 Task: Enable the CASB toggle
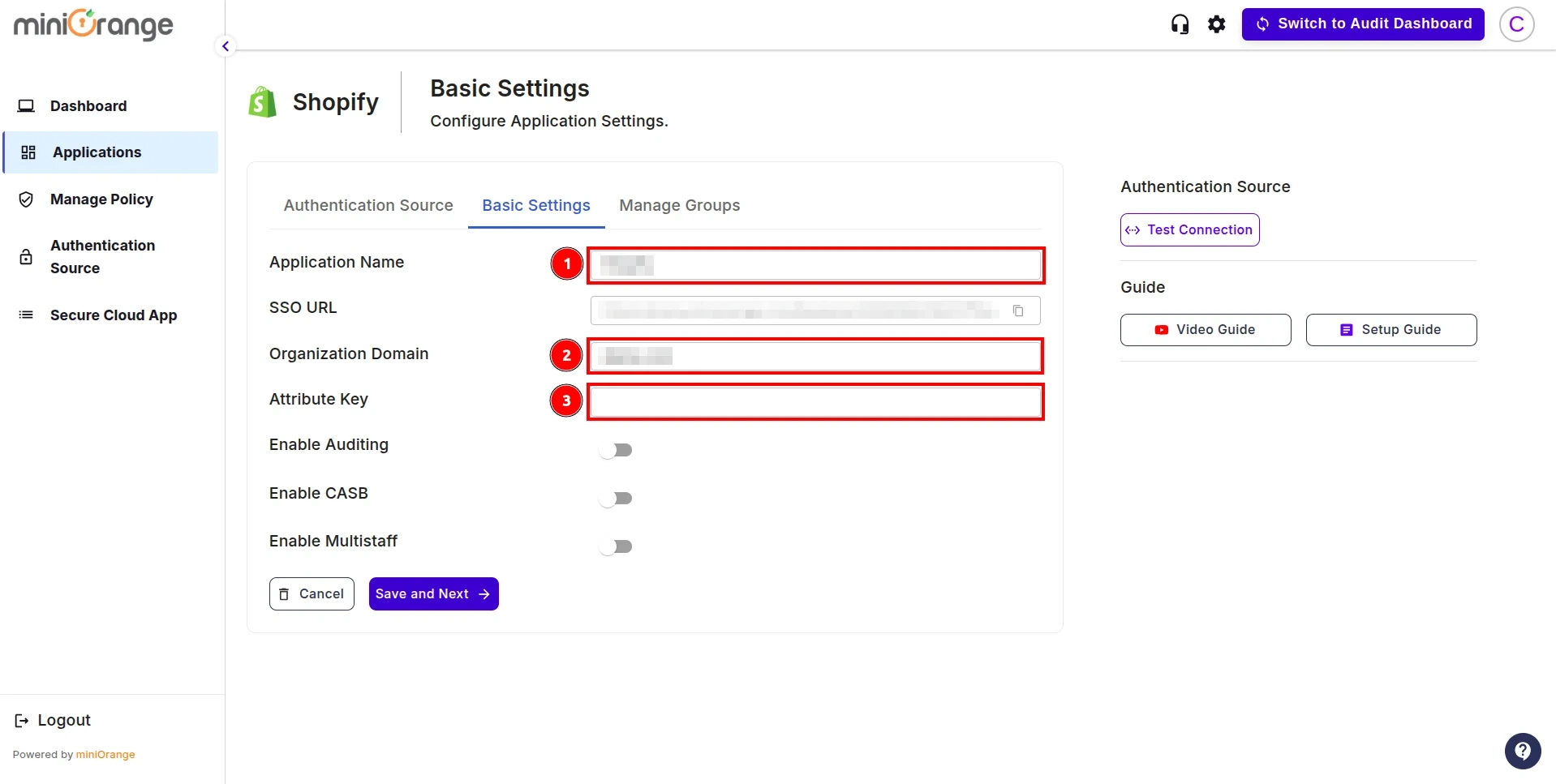coord(617,498)
